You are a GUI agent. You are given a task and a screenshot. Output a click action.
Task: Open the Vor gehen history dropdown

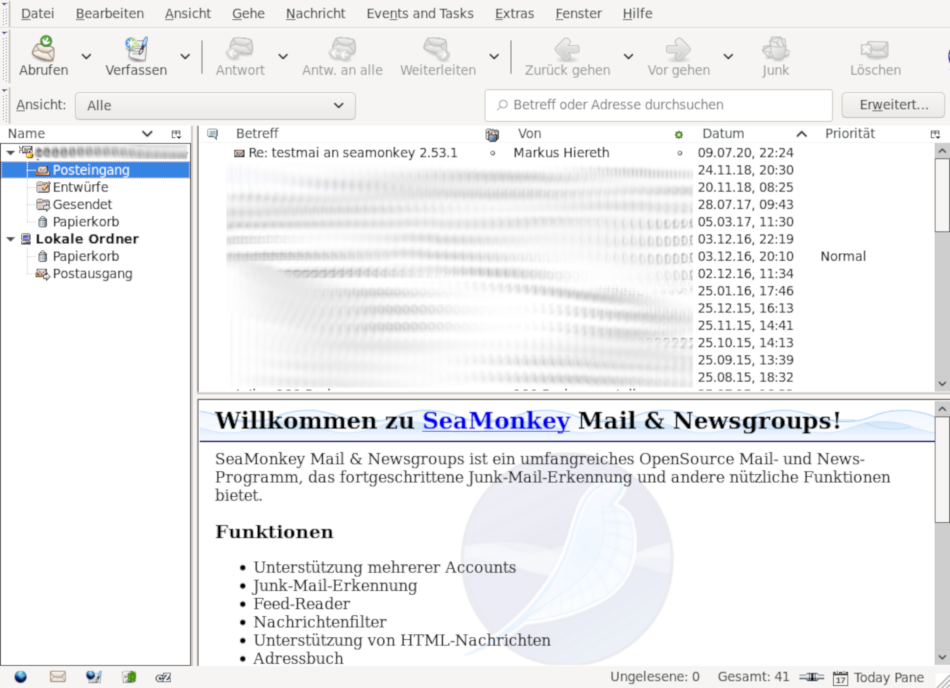(728, 56)
